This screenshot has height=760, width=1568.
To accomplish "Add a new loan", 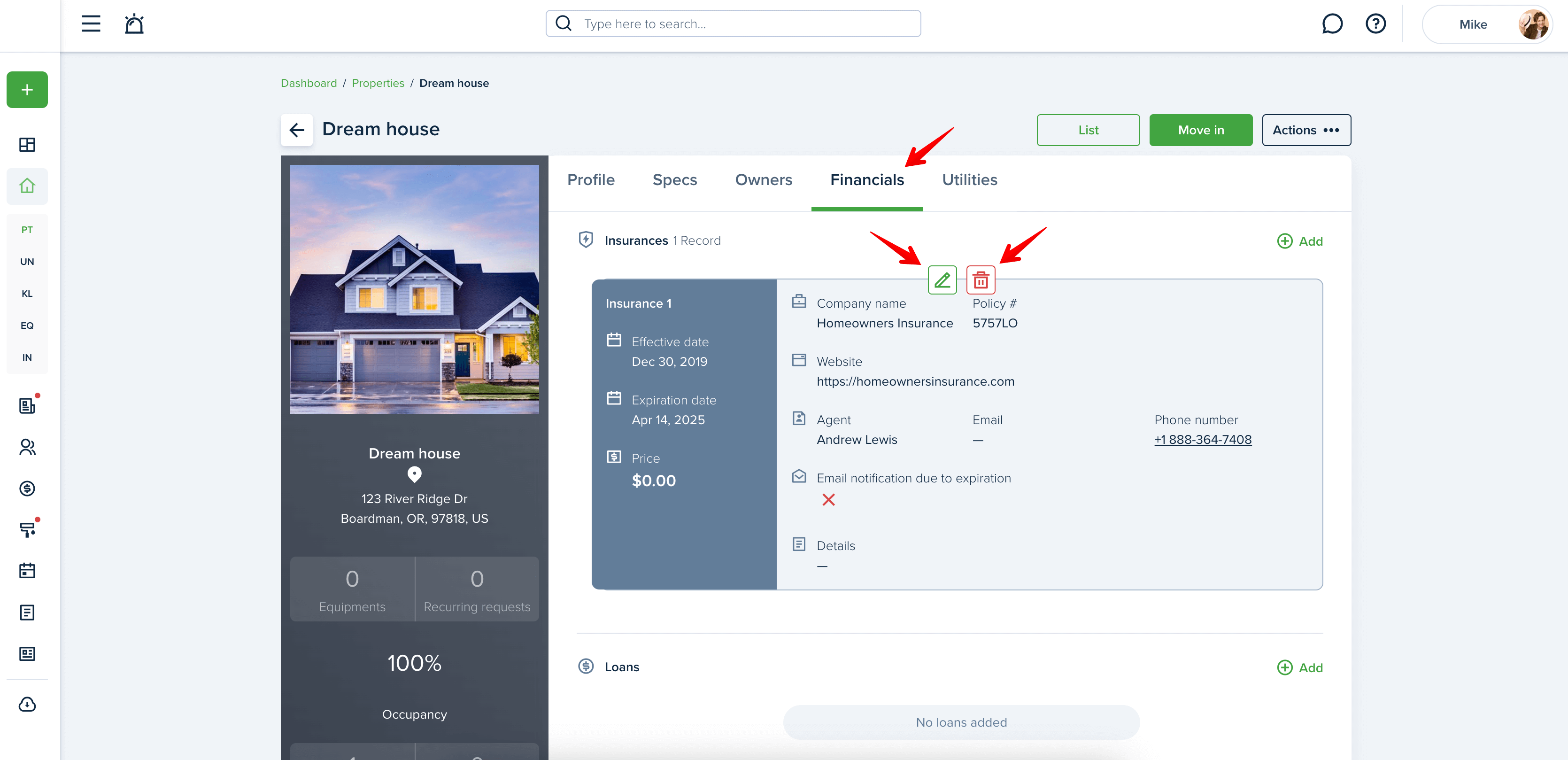I will point(1299,667).
